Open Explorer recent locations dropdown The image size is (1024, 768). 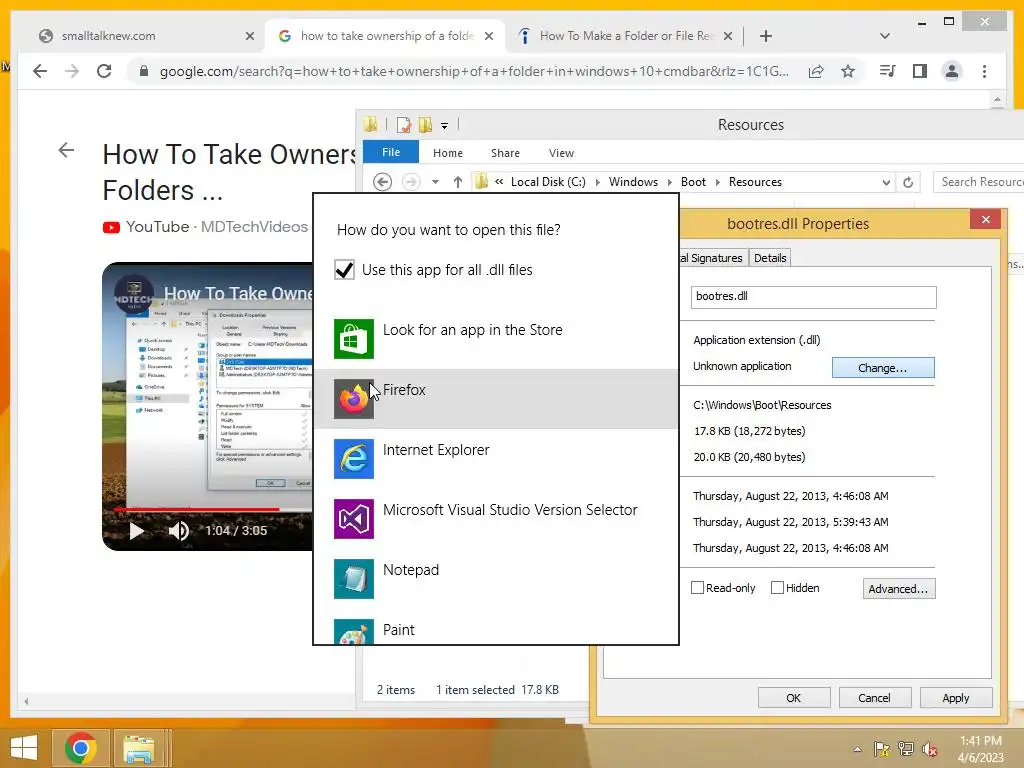435,182
